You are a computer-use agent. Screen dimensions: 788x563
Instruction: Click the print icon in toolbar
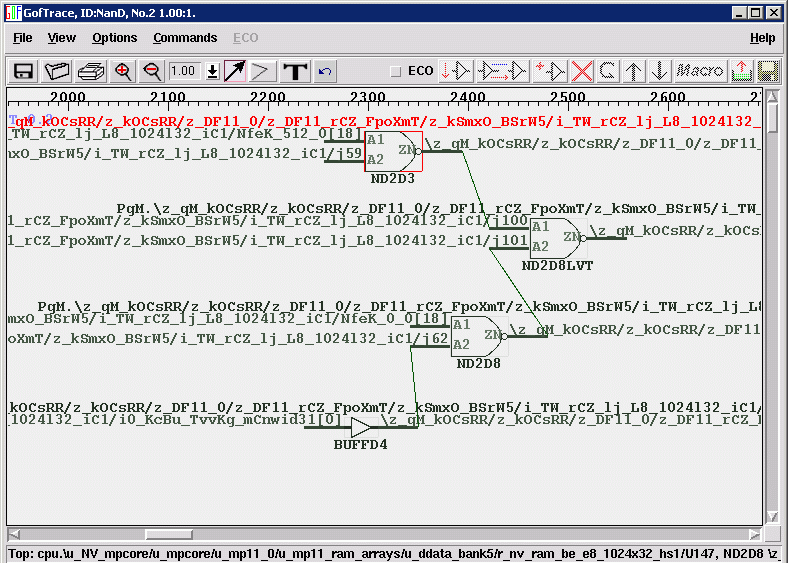[x=91, y=71]
